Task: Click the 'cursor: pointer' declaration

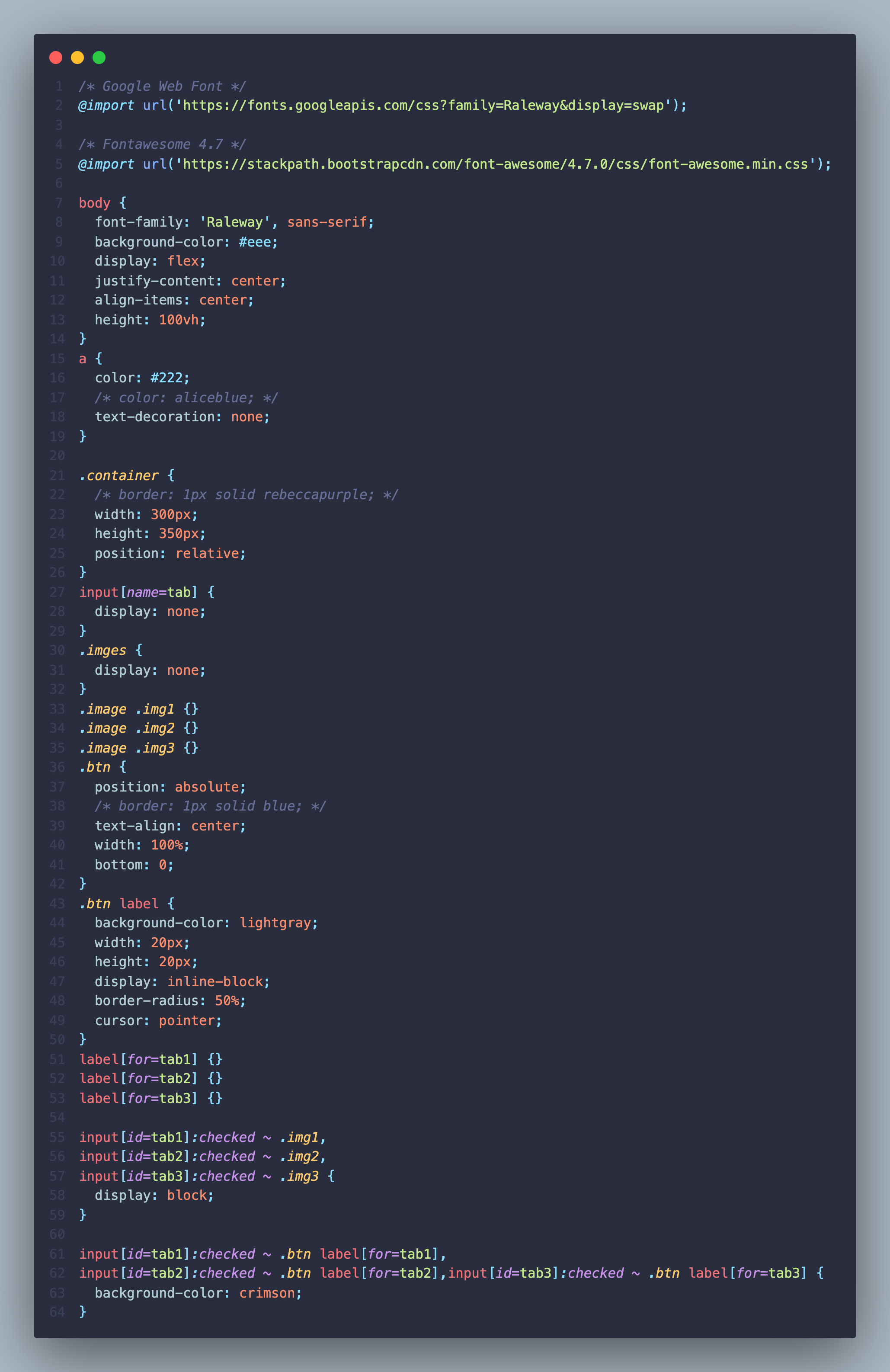Action: pos(158,1020)
